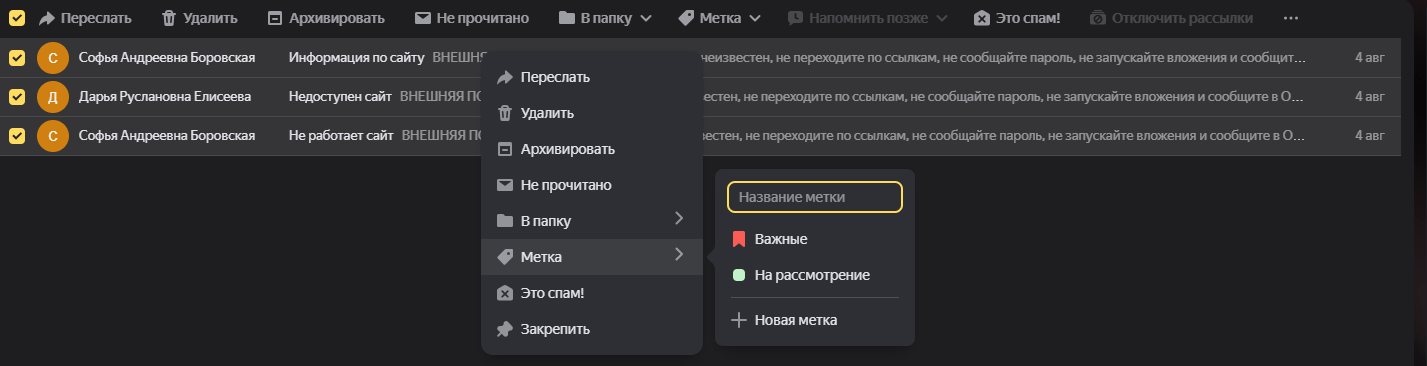Click the highlighted Метка context menu entry
This screenshot has height=366, width=1427.
click(x=592, y=257)
